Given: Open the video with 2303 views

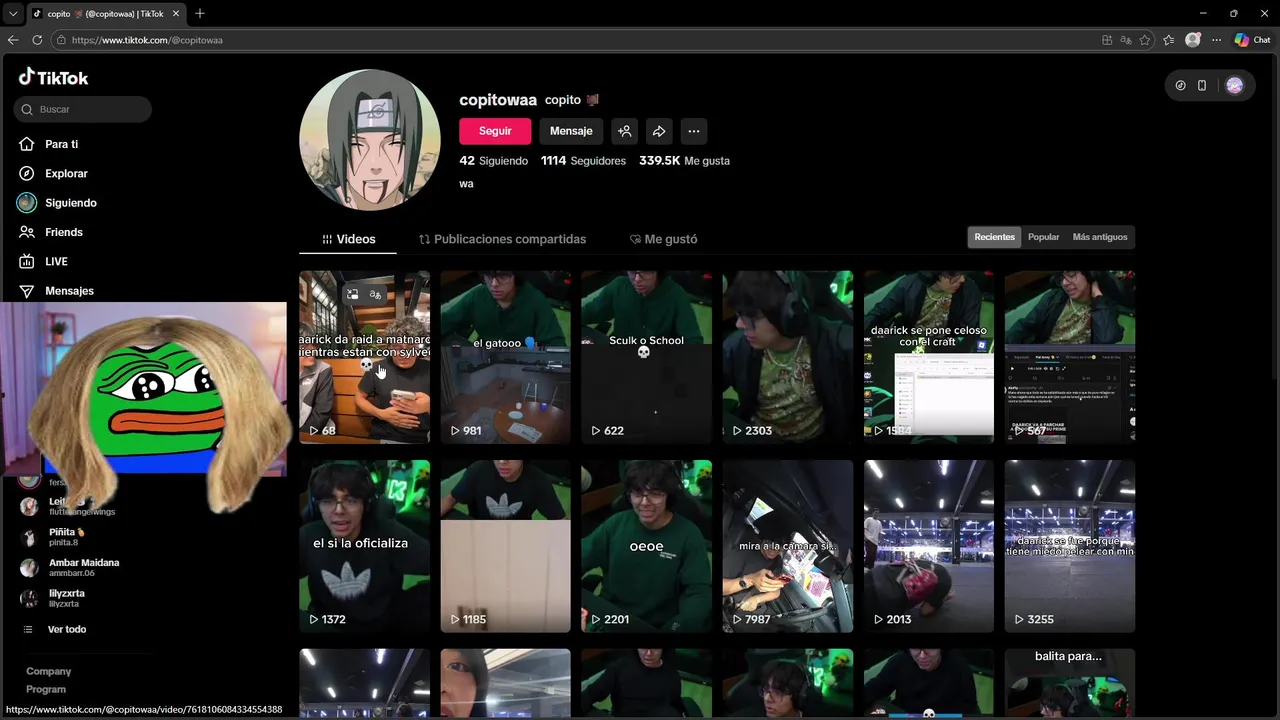Looking at the screenshot, I should coord(787,357).
